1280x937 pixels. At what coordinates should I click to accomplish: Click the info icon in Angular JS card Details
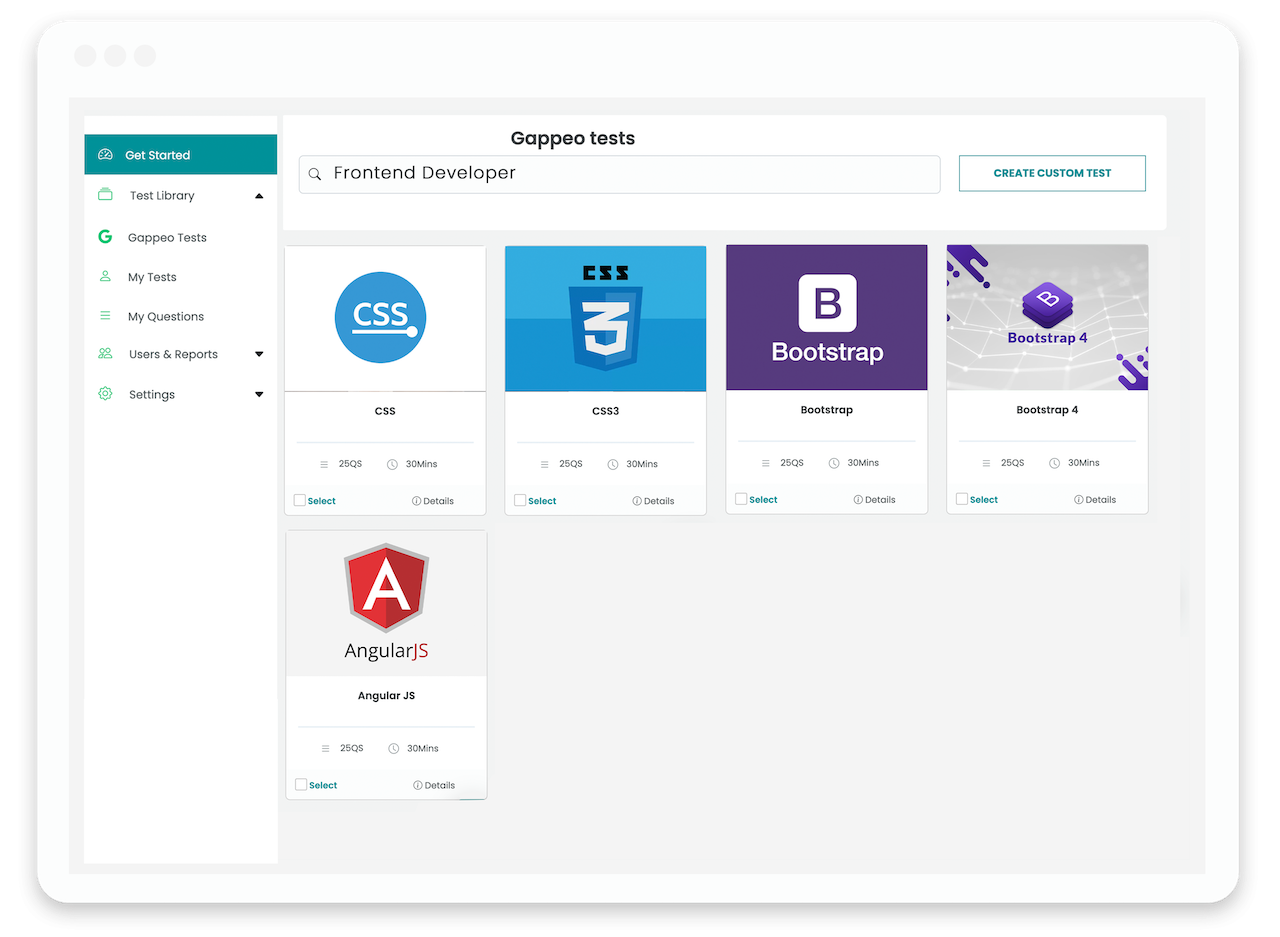[x=417, y=785]
